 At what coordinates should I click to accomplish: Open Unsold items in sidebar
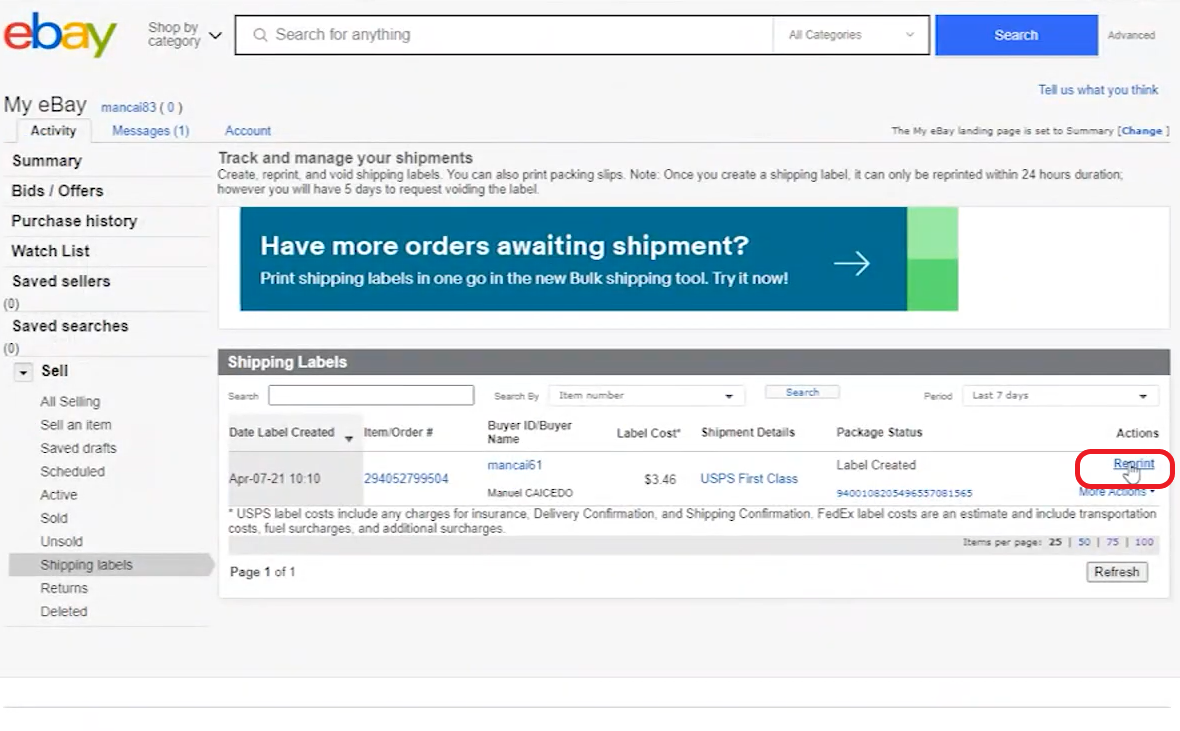(62, 541)
